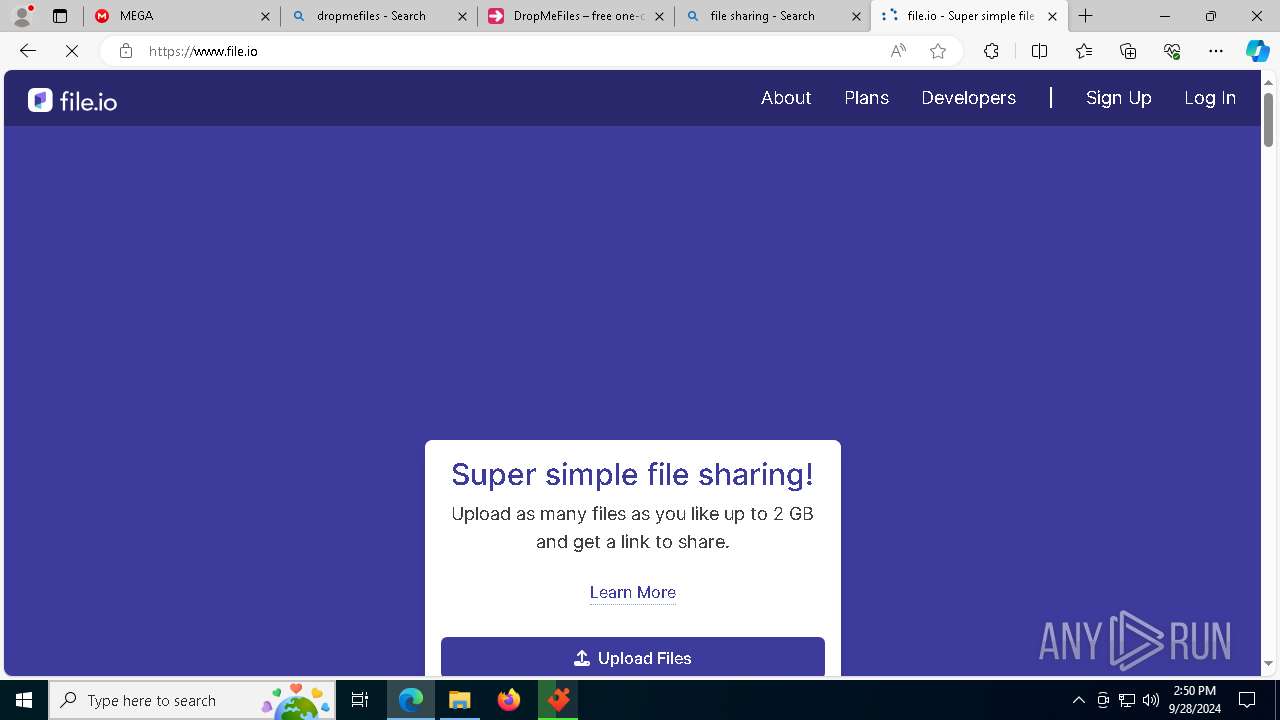
Task: Launch Firefox from the taskbar
Action: point(509,700)
